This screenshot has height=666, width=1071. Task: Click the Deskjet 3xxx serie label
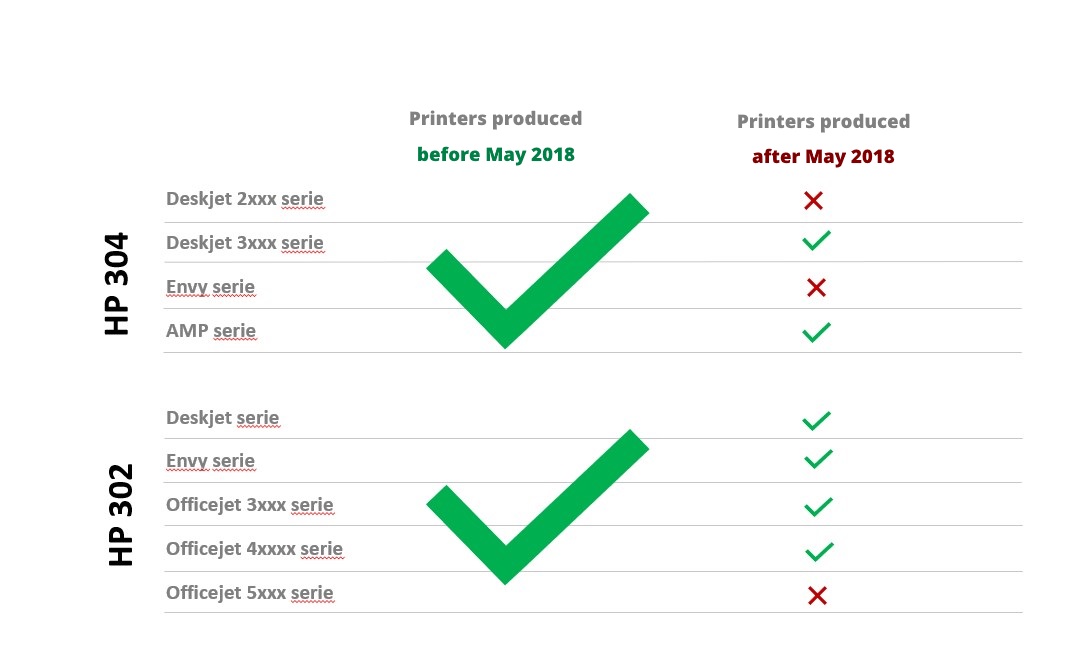click(x=245, y=242)
